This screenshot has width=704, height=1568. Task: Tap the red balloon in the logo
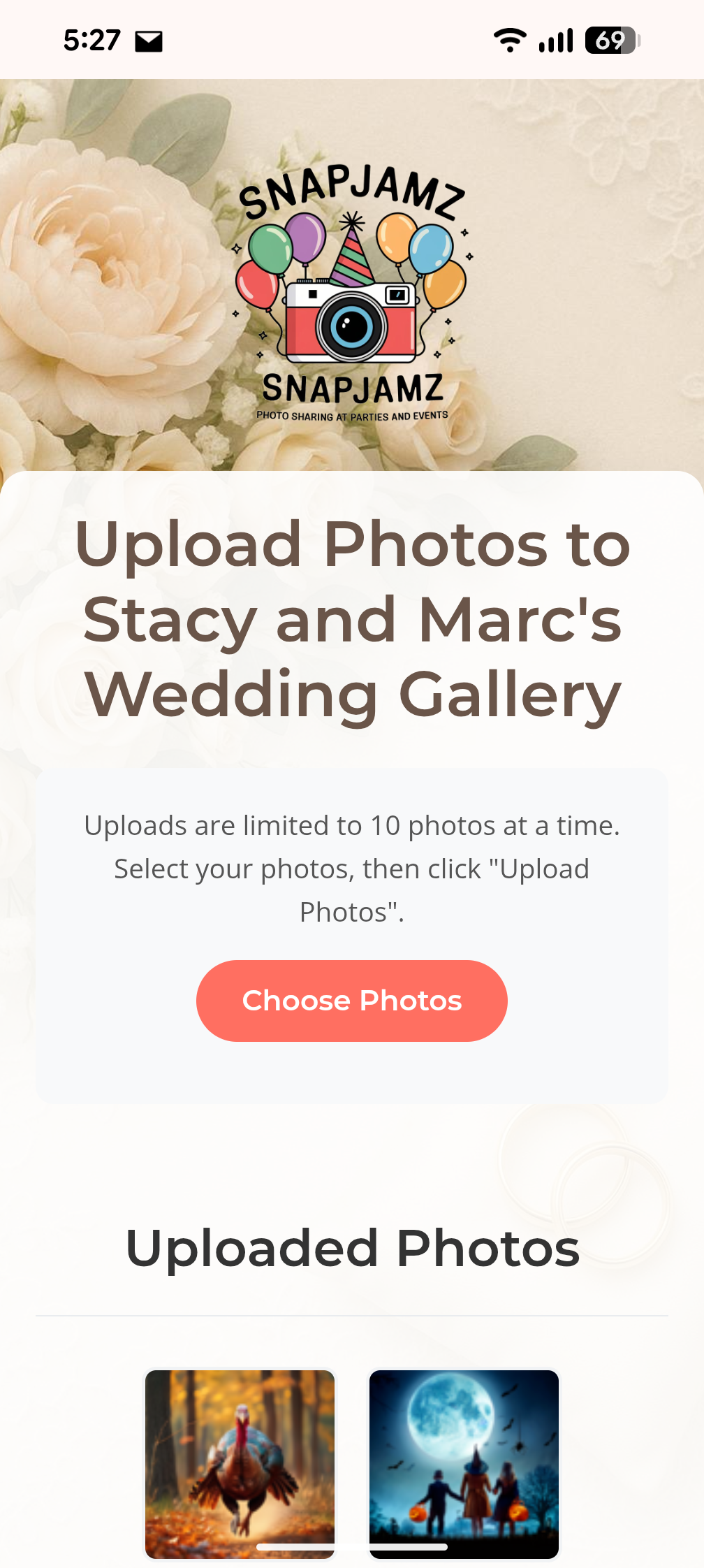257,284
